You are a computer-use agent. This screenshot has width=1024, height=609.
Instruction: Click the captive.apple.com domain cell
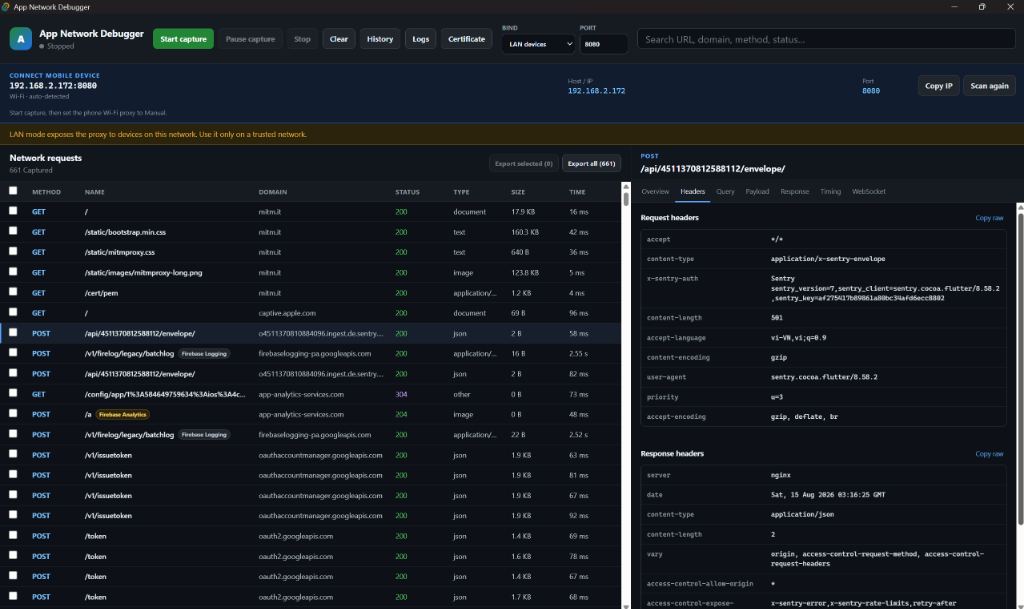click(x=287, y=313)
